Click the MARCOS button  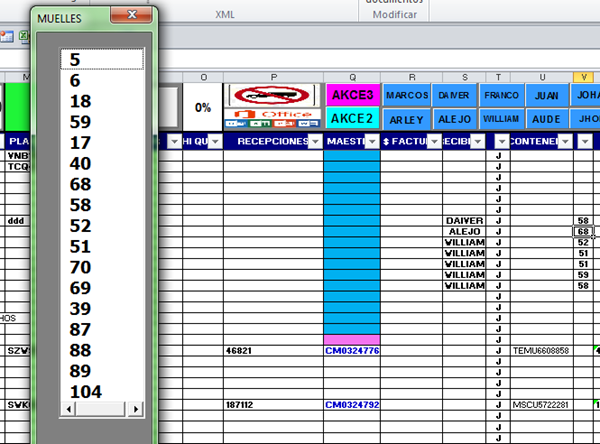[x=407, y=95]
